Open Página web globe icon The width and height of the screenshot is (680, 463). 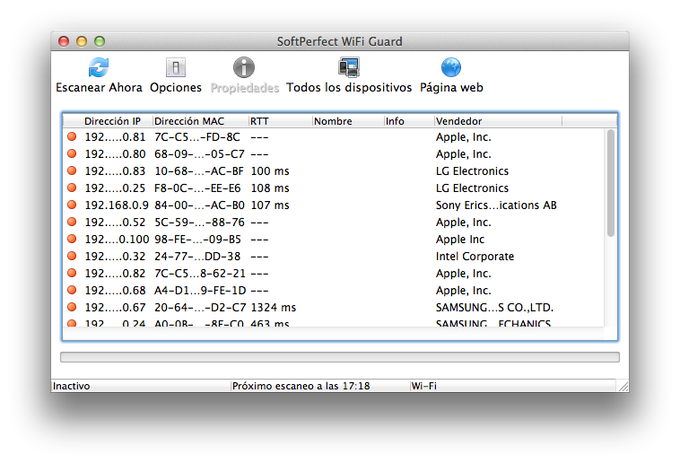(x=451, y=68)
